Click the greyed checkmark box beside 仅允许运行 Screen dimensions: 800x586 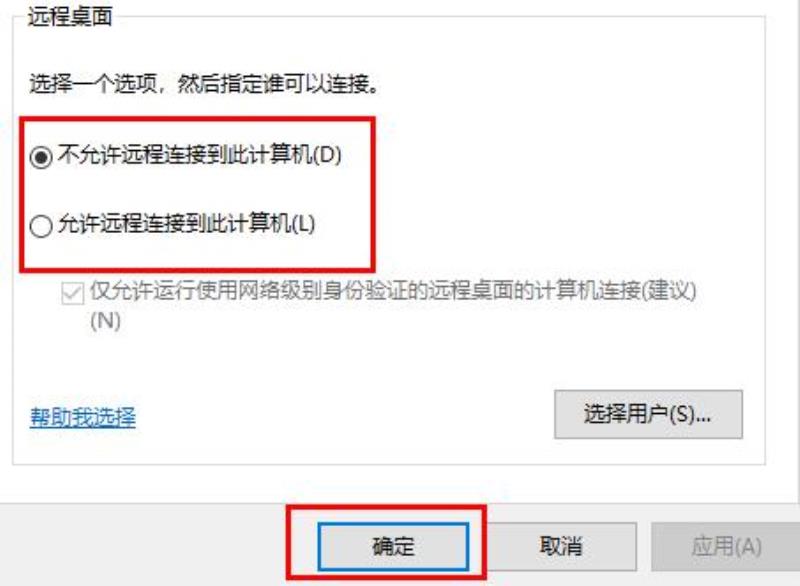(x=72, y=293)
